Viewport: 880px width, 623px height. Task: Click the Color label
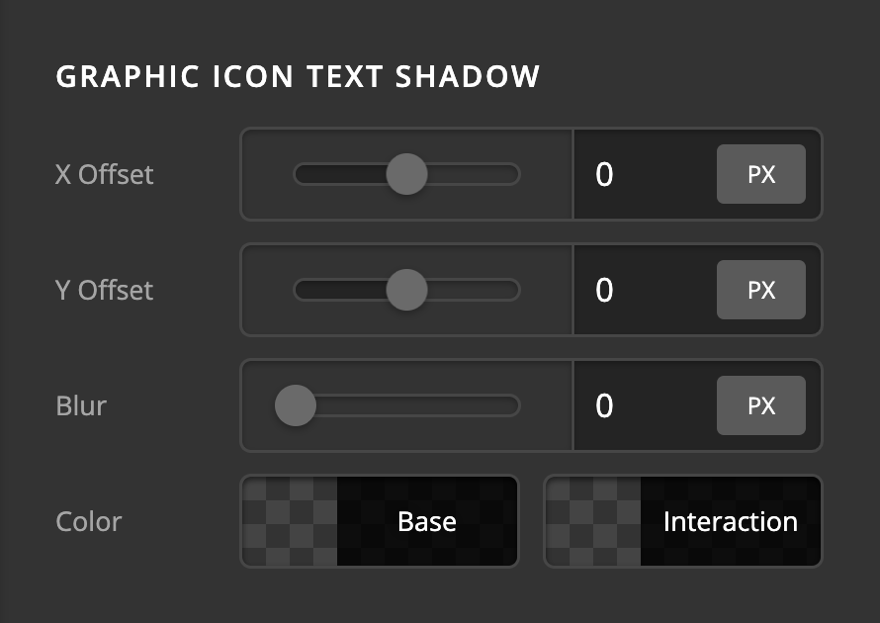88,521
